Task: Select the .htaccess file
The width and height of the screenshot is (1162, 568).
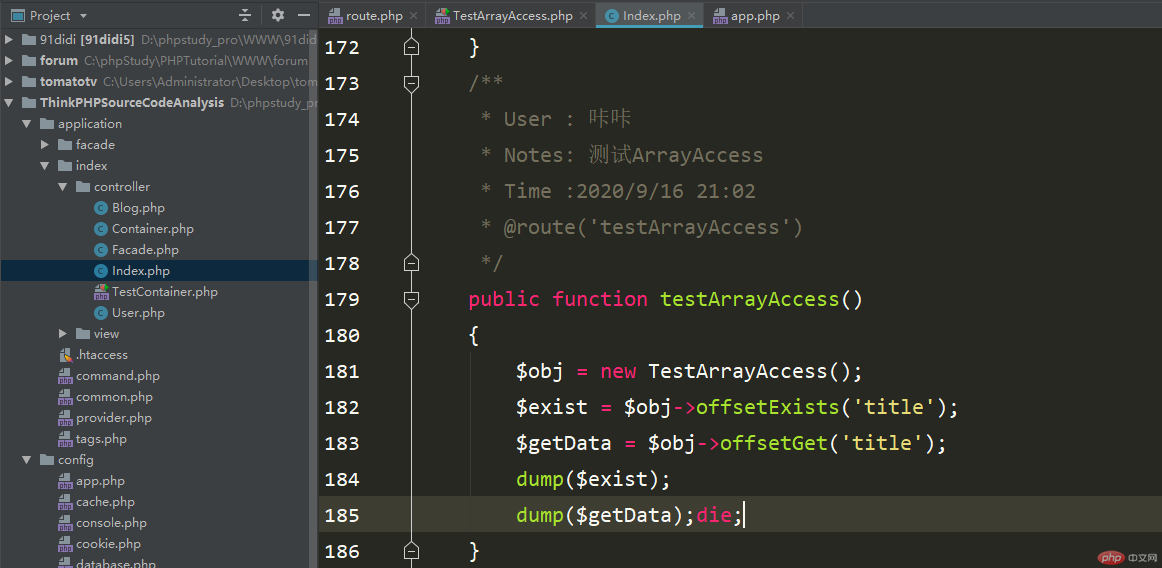Action: tap(102, 355)
